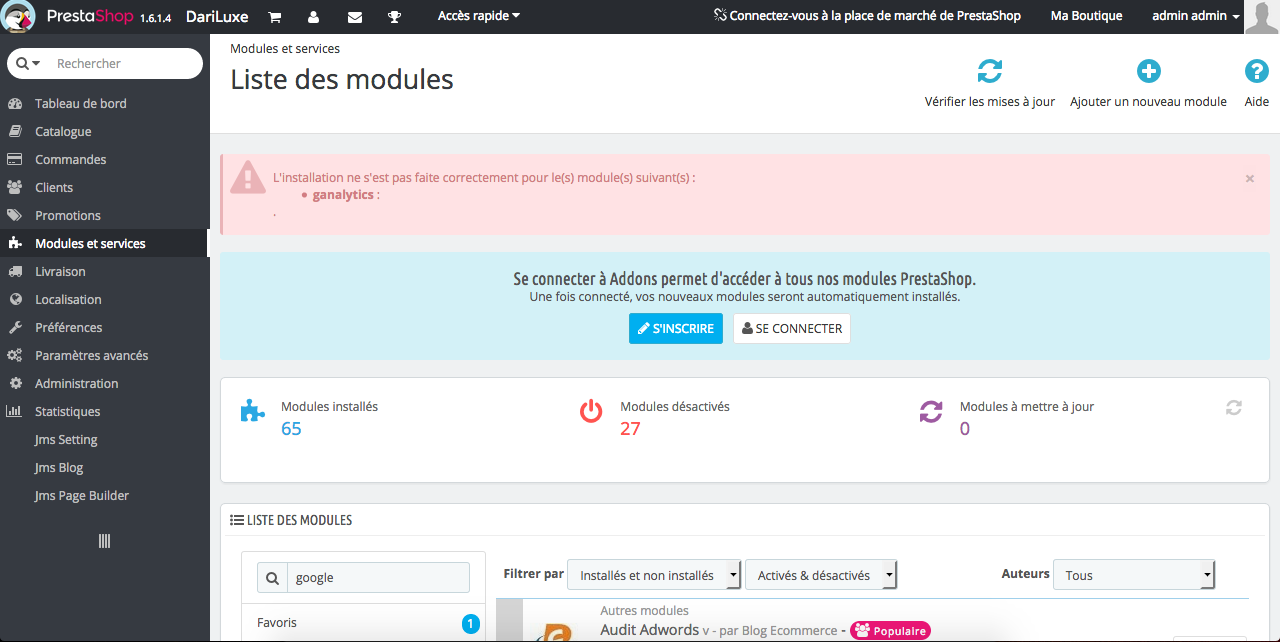Screen dimensions: 1280x642
Task: Click the admin avatar image
Action: (1262, 17)
